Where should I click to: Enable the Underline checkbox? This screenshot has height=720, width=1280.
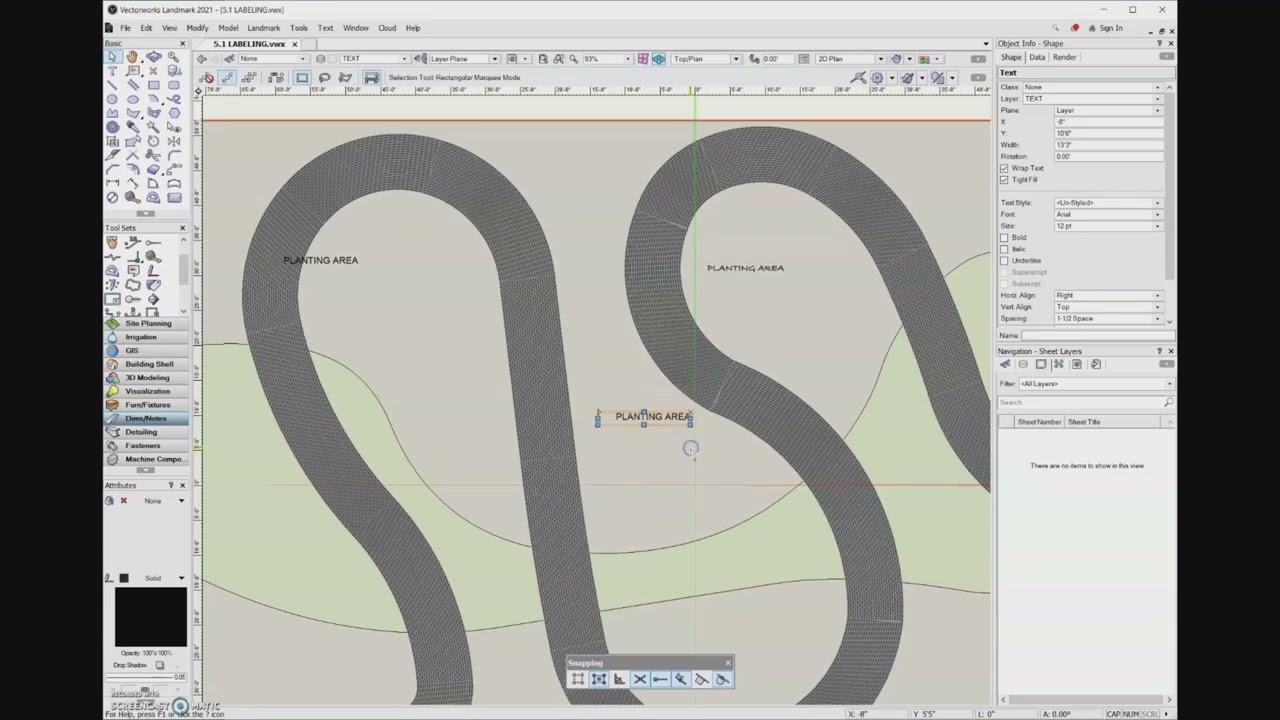(1004, 261)
